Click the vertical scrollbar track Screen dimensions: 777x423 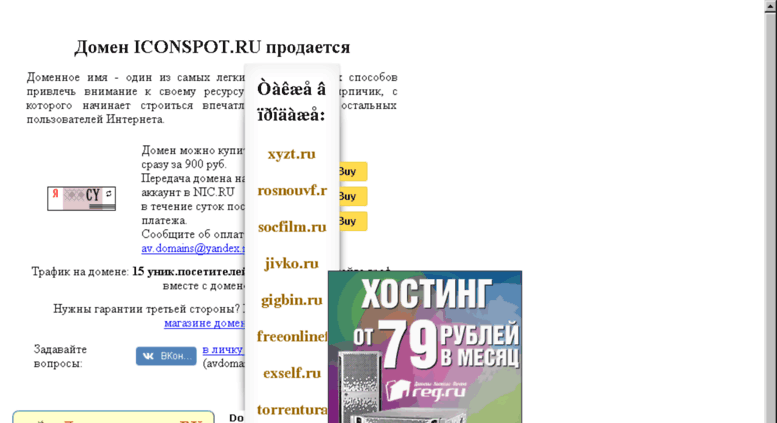coord(771,218)
